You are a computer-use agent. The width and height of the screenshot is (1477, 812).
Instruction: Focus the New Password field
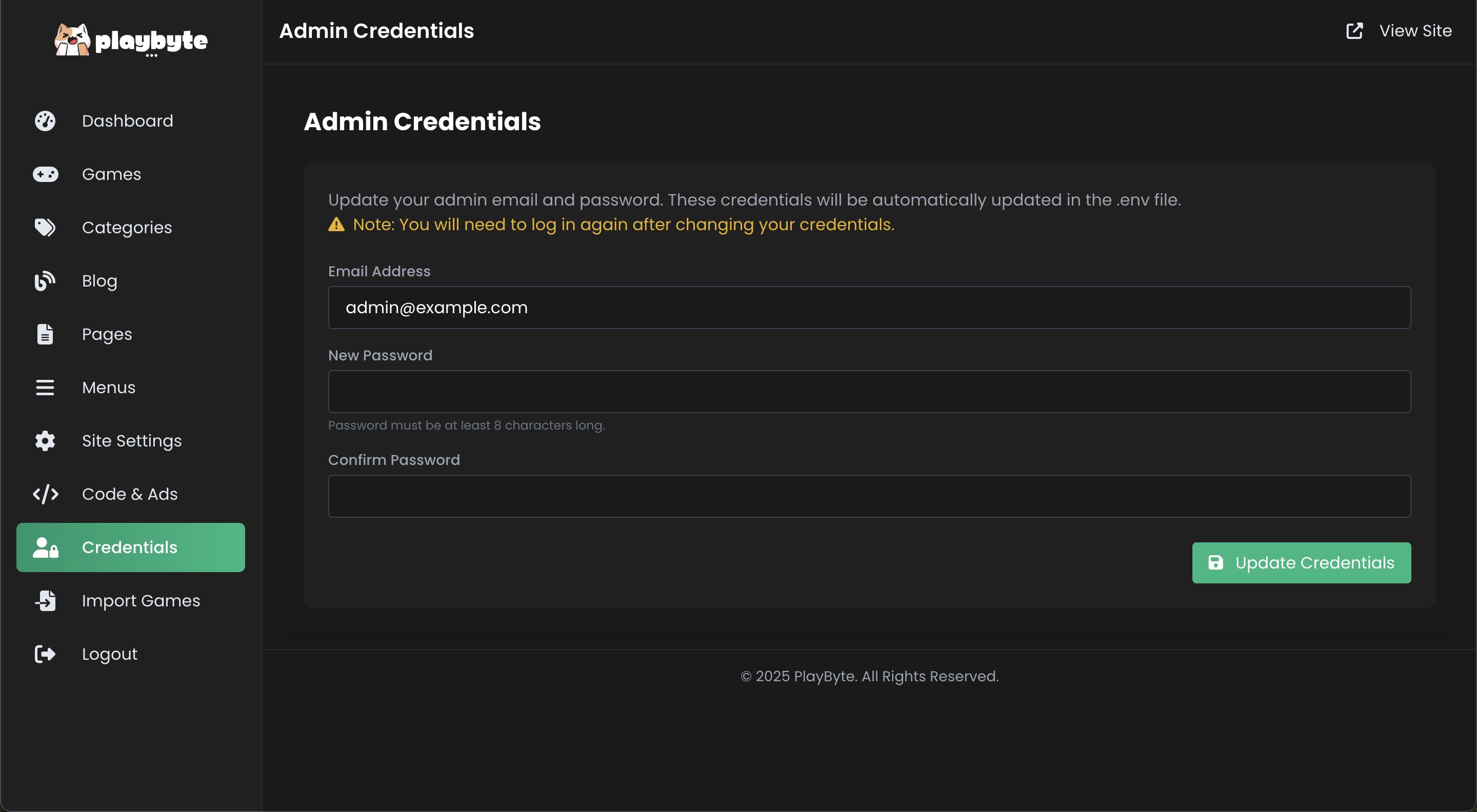869,392
